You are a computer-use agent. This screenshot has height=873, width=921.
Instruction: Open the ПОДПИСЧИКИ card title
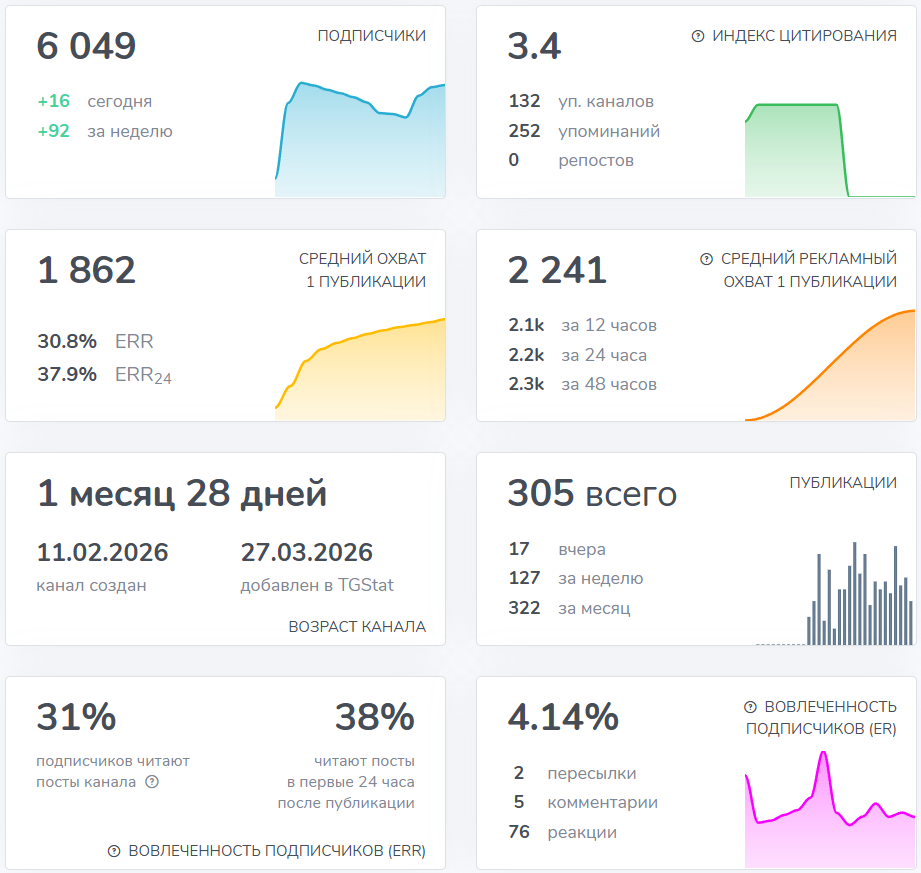click(371, 36)
